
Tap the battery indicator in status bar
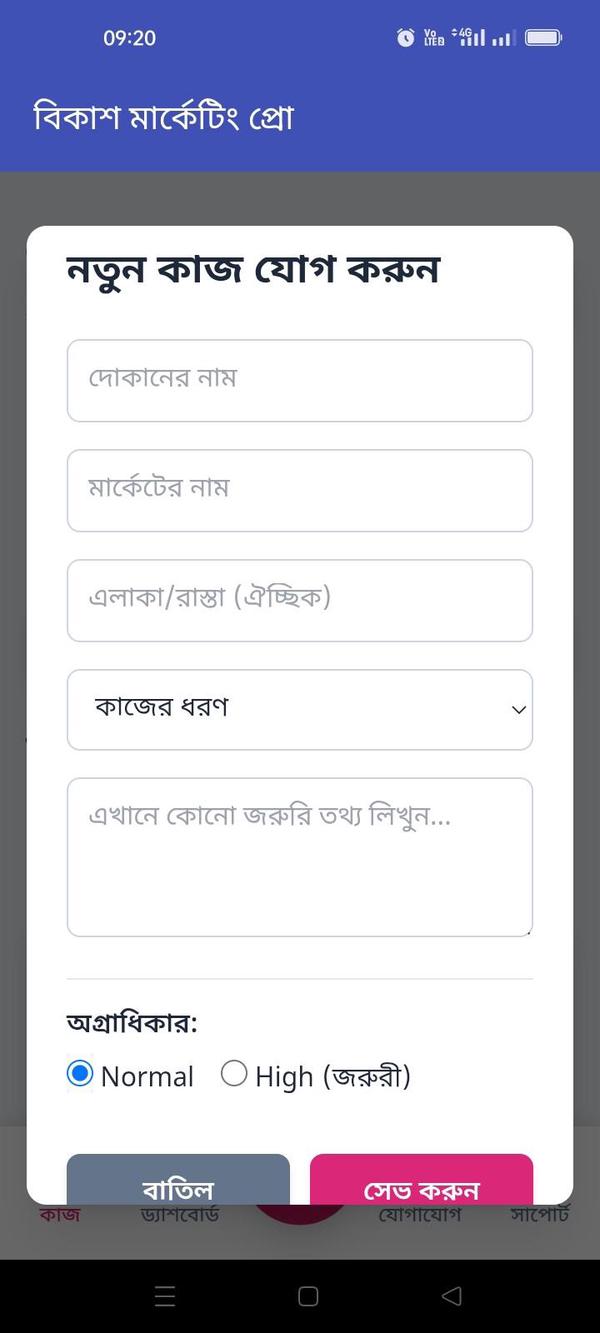click(543, 37)
